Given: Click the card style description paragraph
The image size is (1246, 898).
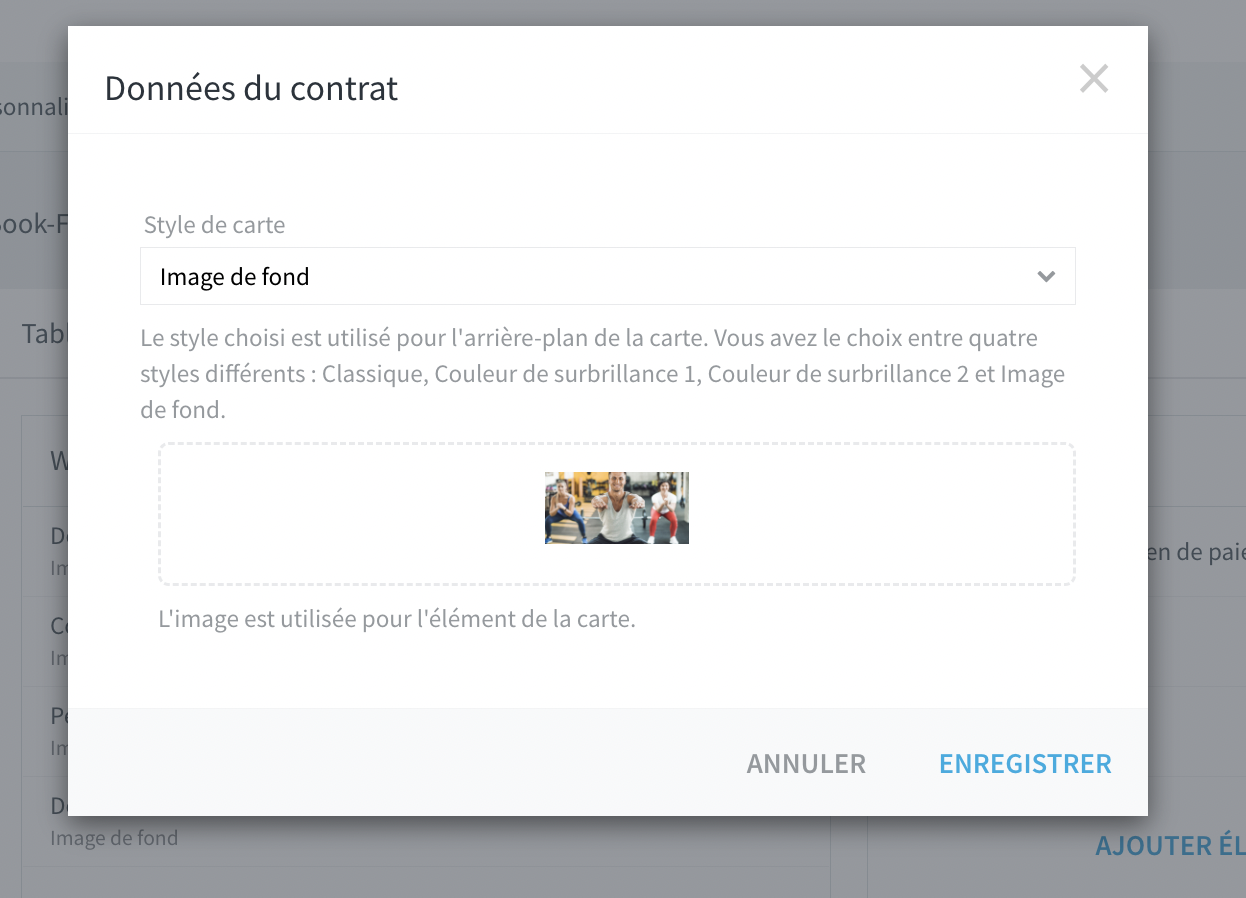Looking at the screenshot, I should click(x=603, y=374).
